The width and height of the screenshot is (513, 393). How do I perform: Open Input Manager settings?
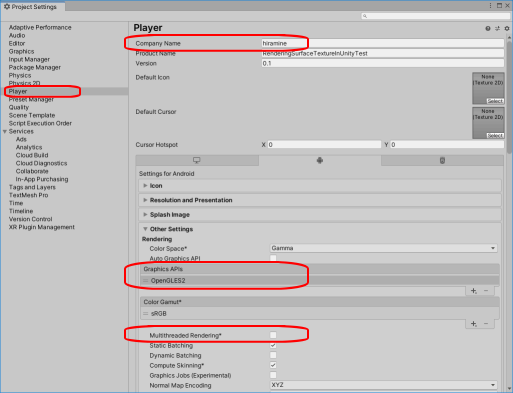click(29, 59)
